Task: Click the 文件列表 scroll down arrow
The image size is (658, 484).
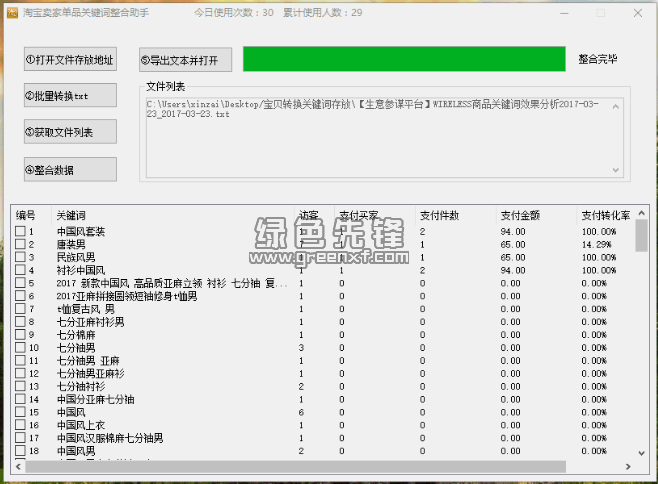Action: pyautogui.click(x=616, y=170)
